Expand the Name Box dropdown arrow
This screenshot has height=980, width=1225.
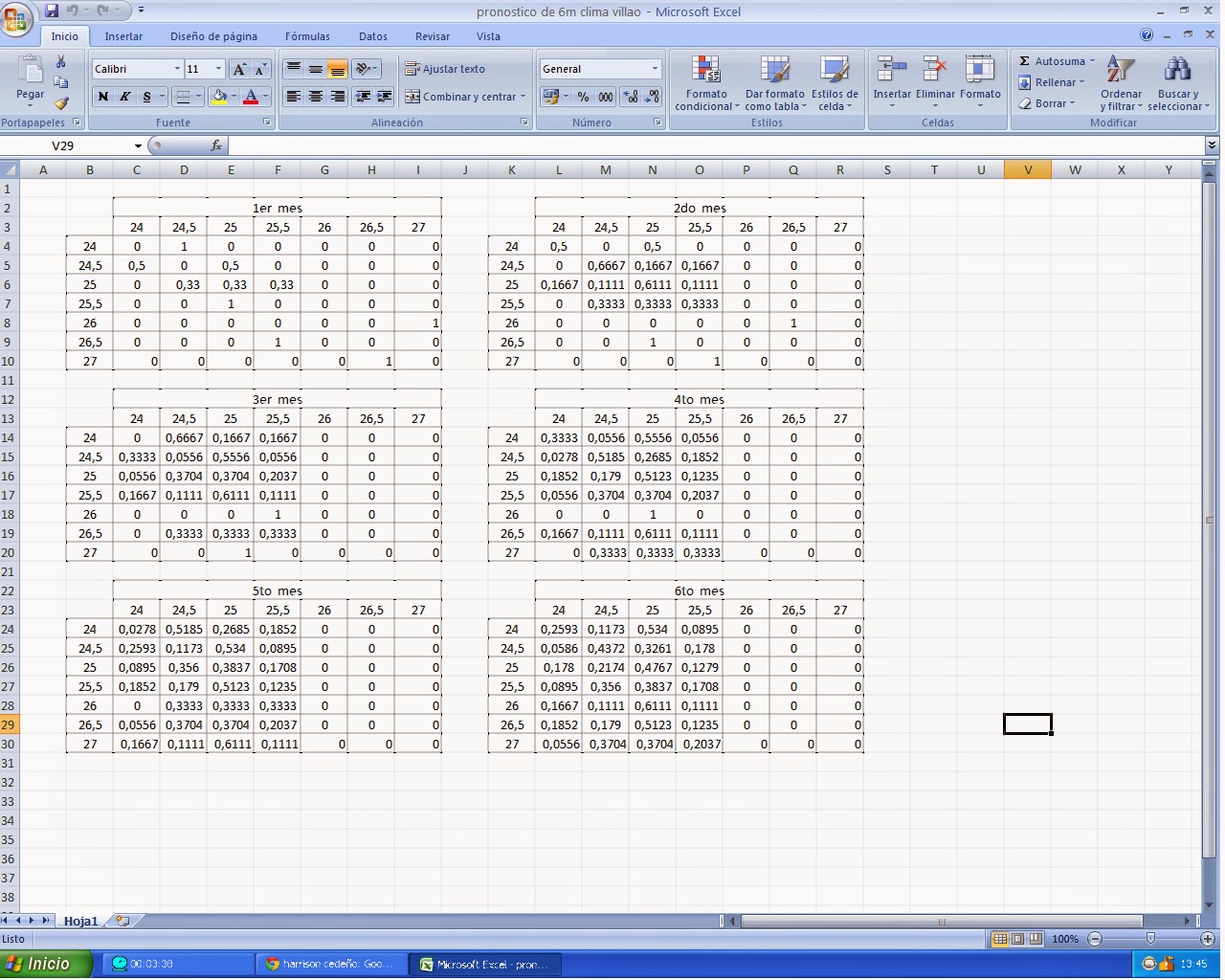click(x=138, y=145)
